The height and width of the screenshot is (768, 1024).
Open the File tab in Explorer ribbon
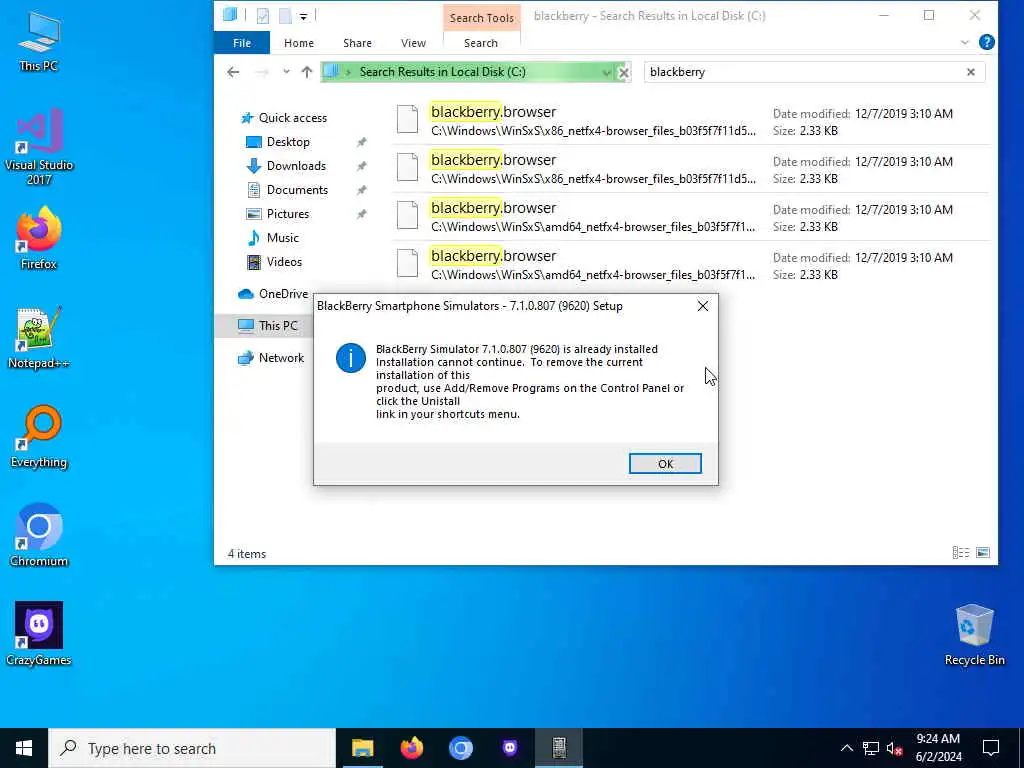pos(242,43)
